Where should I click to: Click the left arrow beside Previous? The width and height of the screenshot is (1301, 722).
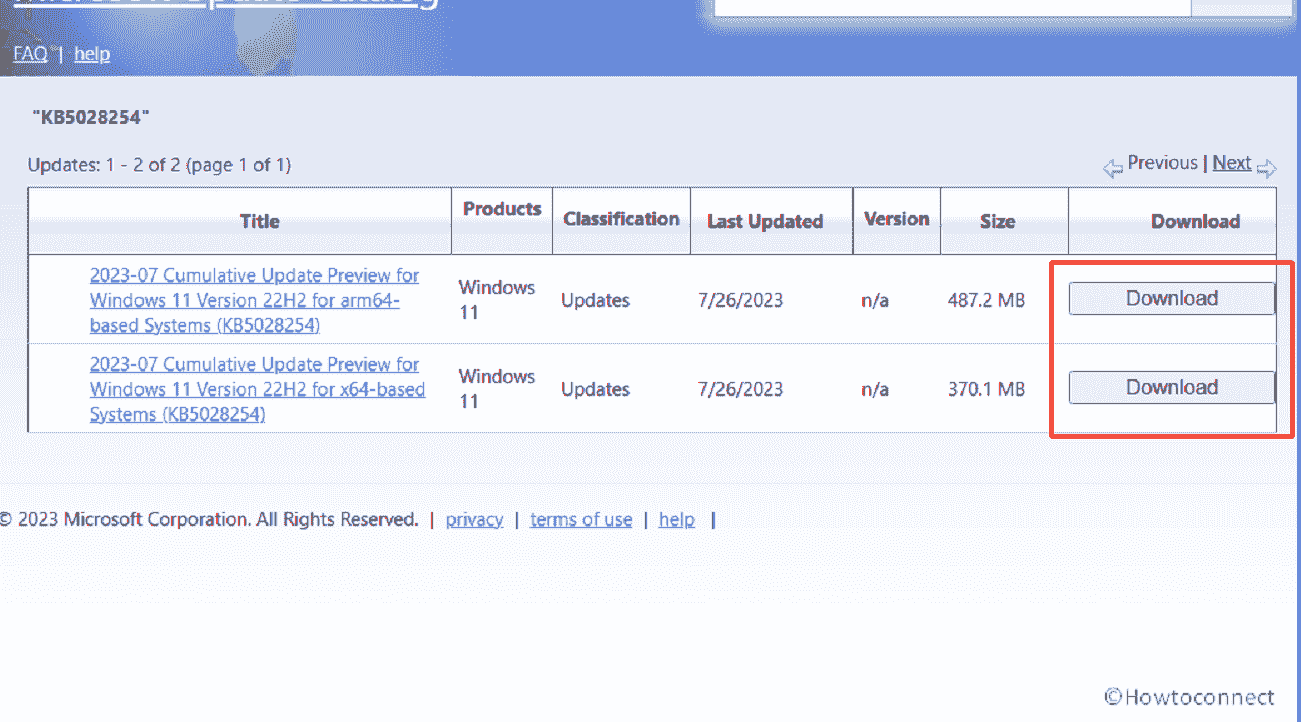tap(1113, 168)
